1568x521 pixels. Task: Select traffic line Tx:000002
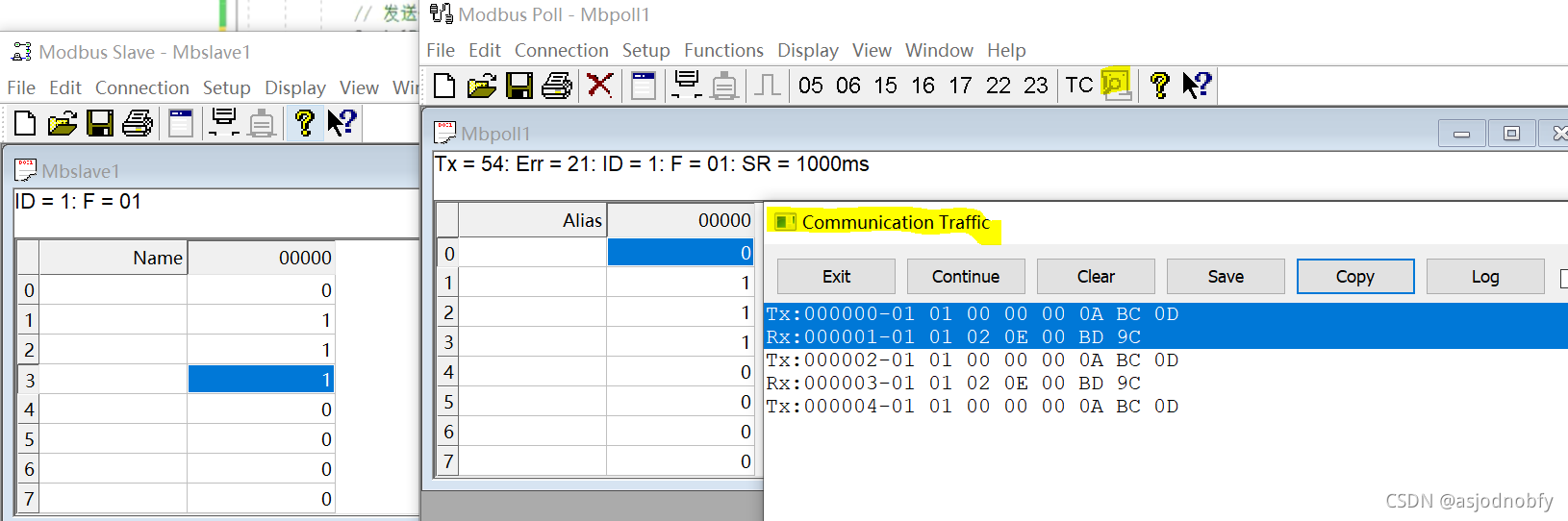pyautogui.click(x=973, y=360)
